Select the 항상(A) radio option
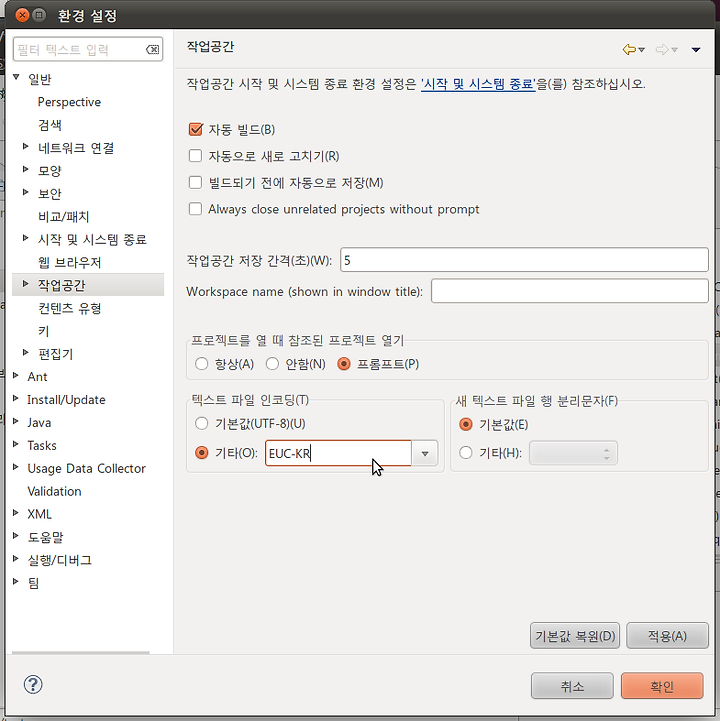Screen dimensions: 720x721 click(201, 364)
